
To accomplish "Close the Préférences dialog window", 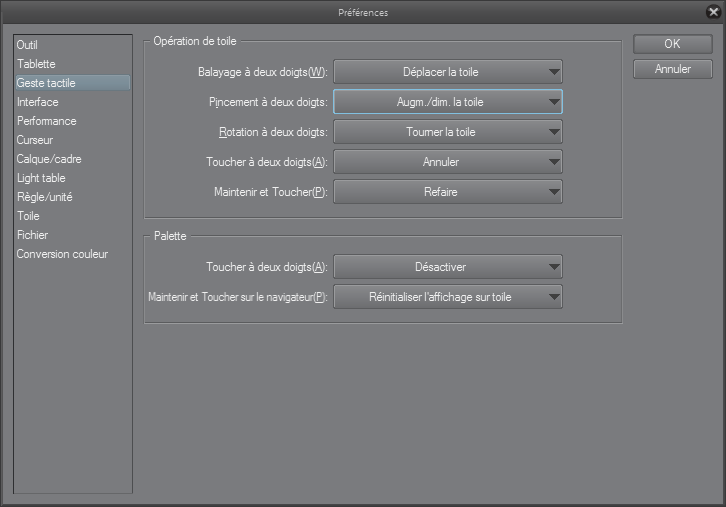I will tap(712, 12).
